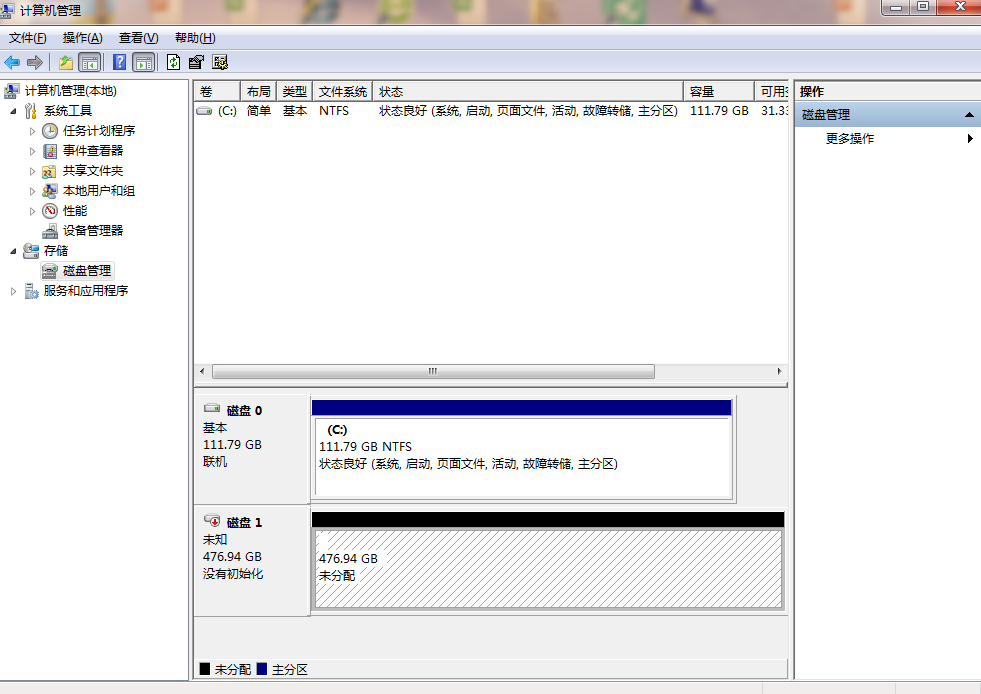Open the 文件(F) menu

tap(28, 38)
